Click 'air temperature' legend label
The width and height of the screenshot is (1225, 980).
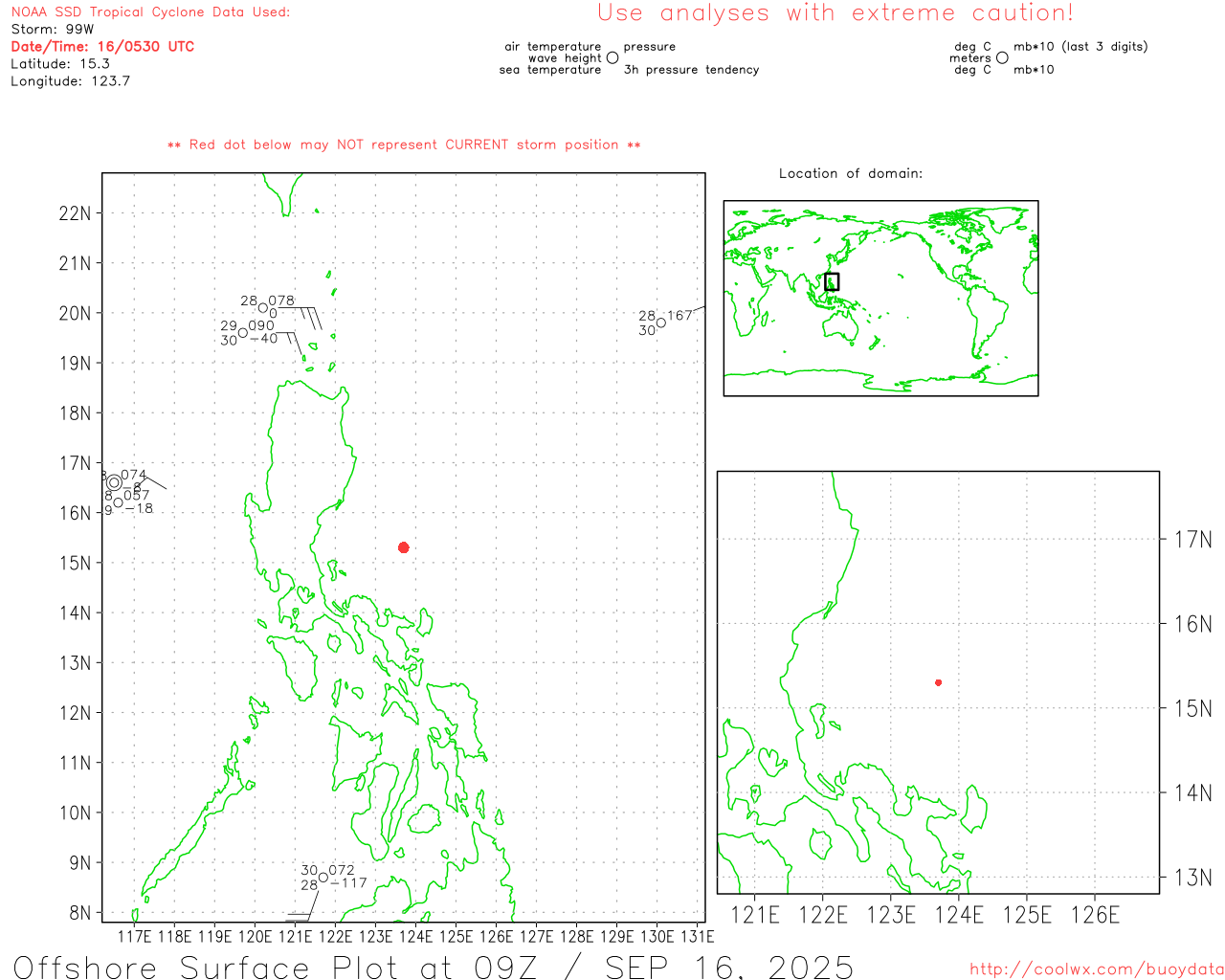pyautogui.click(x=553, y=46)
